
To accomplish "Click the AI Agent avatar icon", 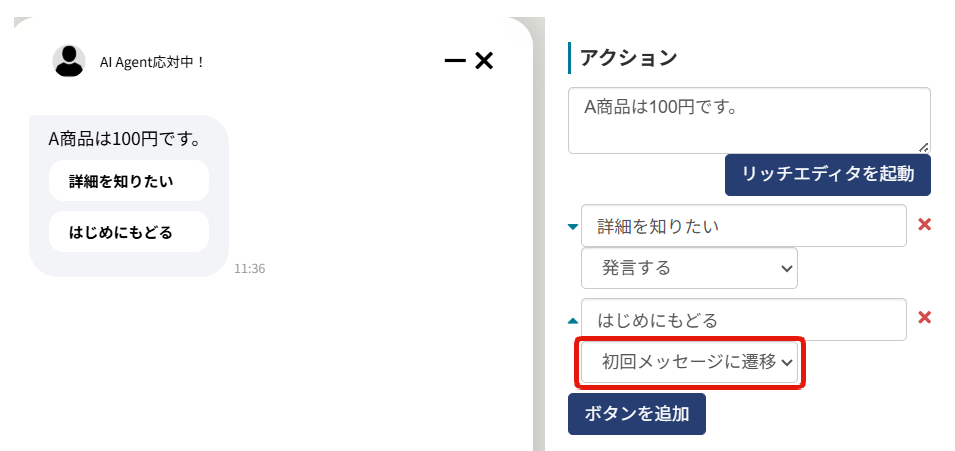I will coord(69,61).
